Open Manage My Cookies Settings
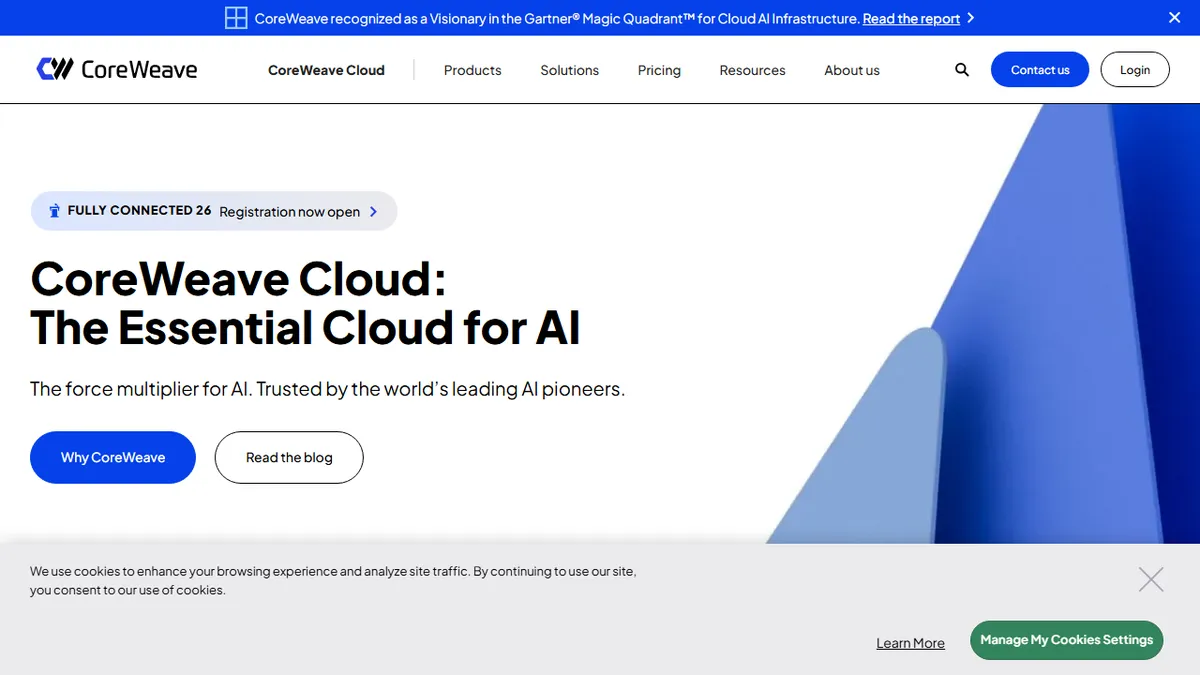 1067,640
